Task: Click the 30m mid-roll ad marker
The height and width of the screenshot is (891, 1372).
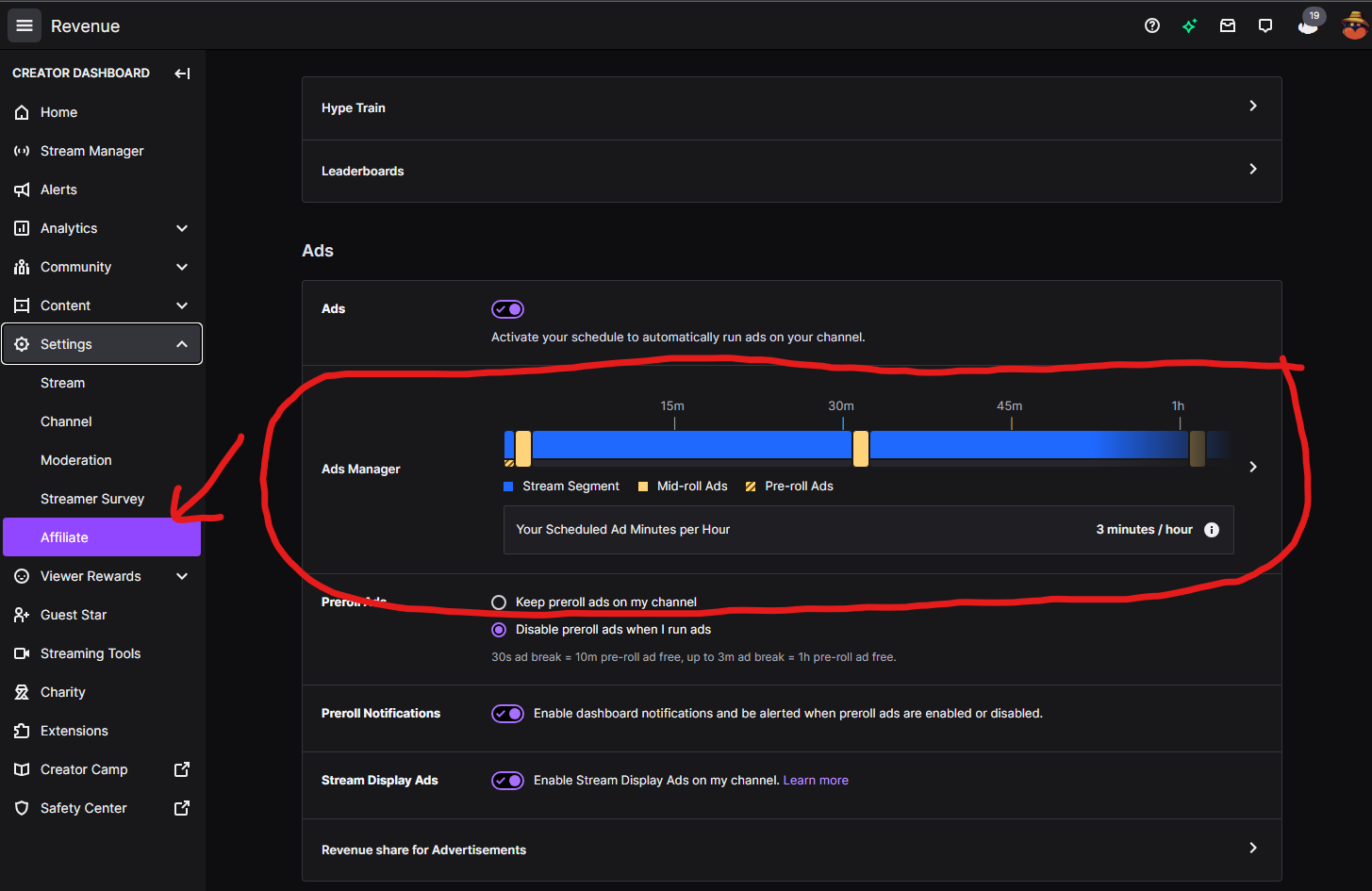Action: (860, 449)
